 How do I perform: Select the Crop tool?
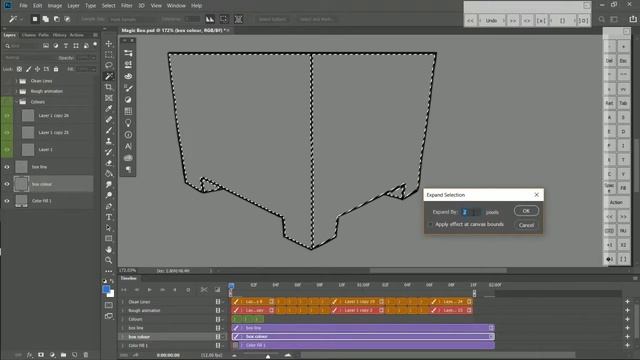[109, 87]
